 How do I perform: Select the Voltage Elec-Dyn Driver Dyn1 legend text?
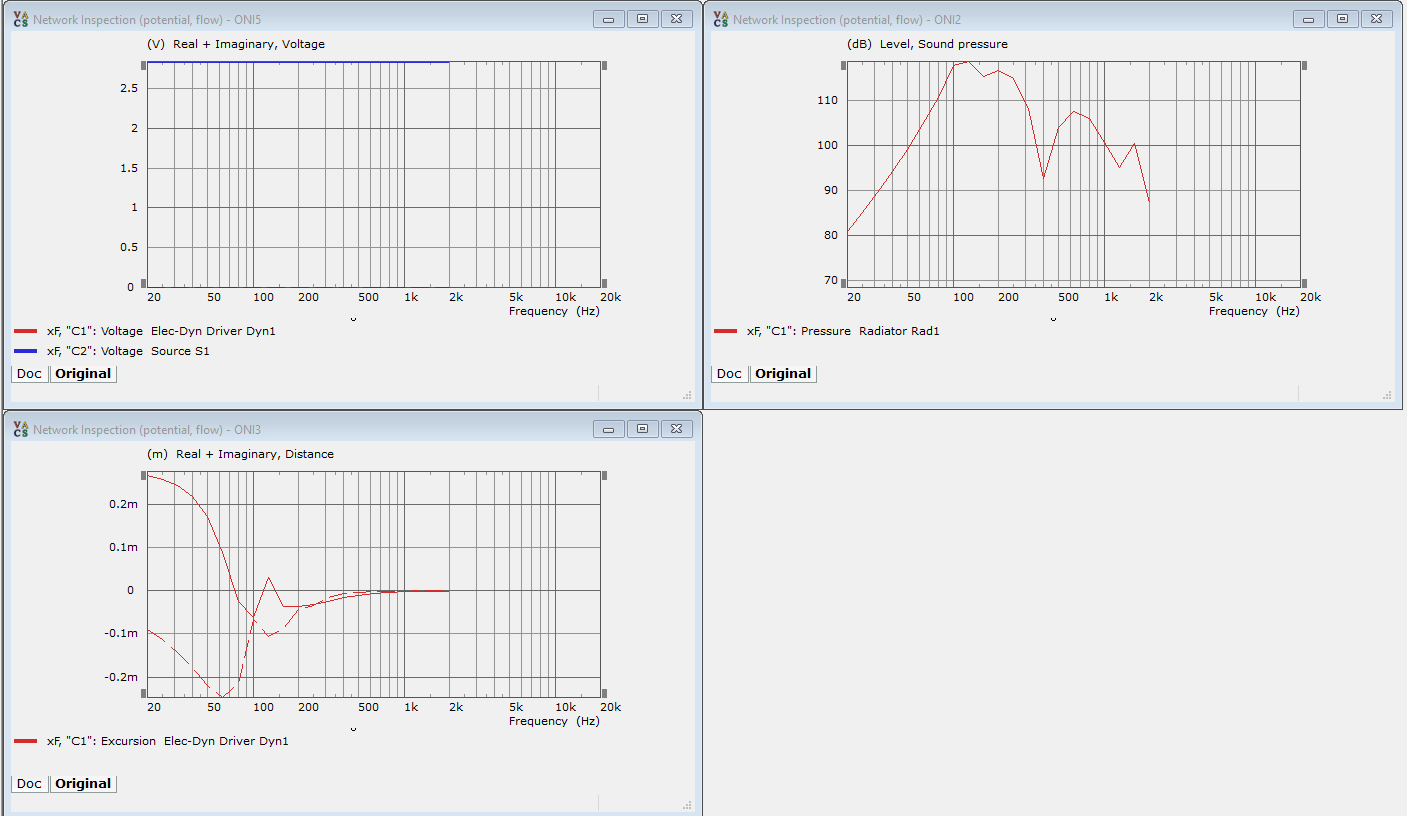pos(161,331)
